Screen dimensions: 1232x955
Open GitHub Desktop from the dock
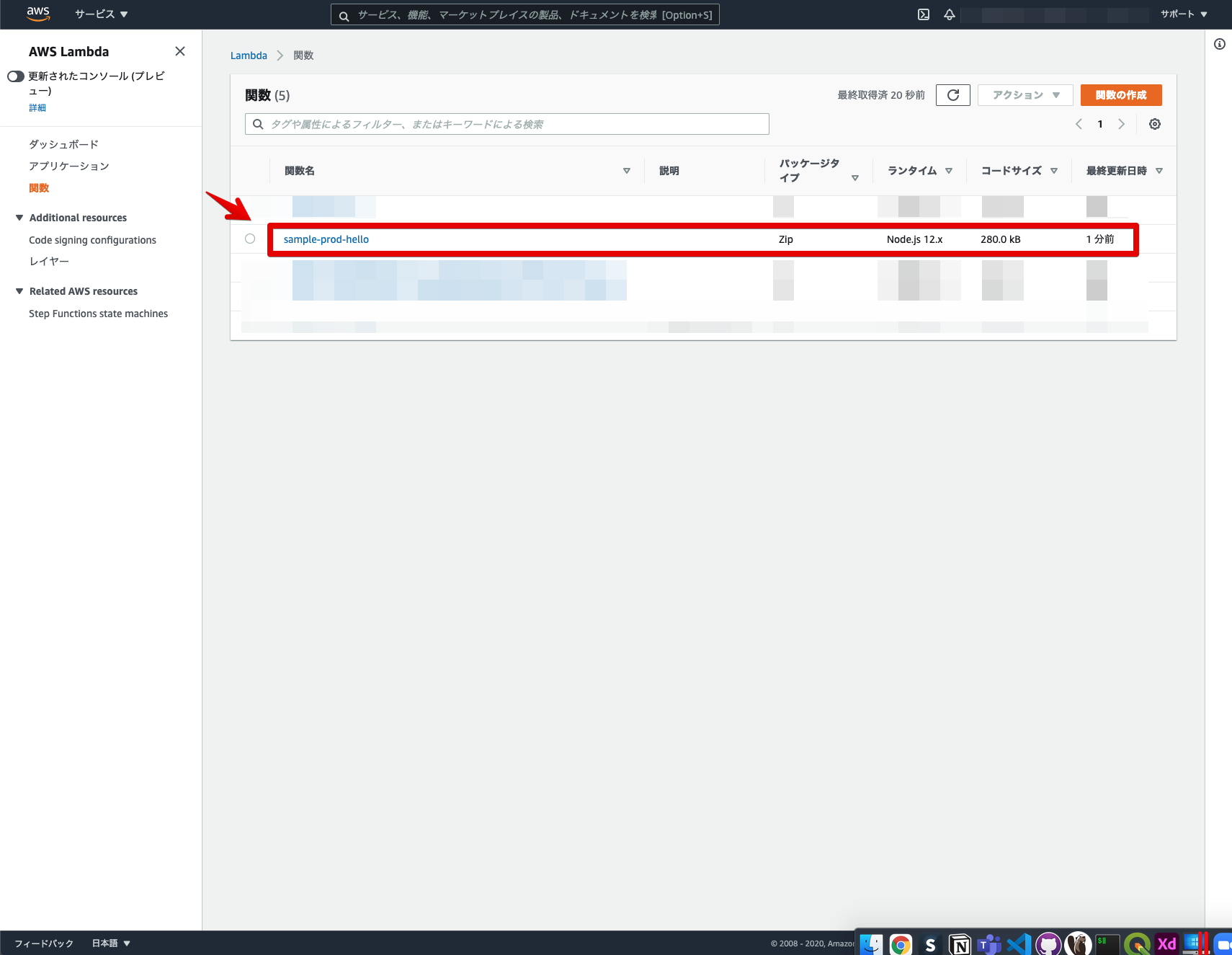click(x=1048, y=944)
